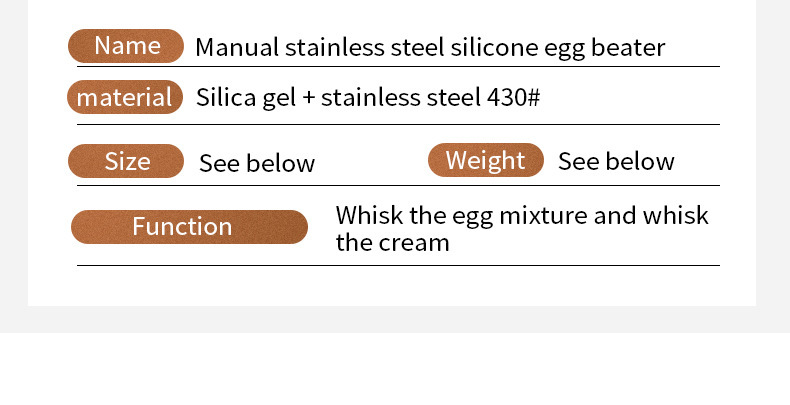Screen dimensions: 790x405
Task: Click "See below" beside the Weight label
Action: click(x=616, y=162)
